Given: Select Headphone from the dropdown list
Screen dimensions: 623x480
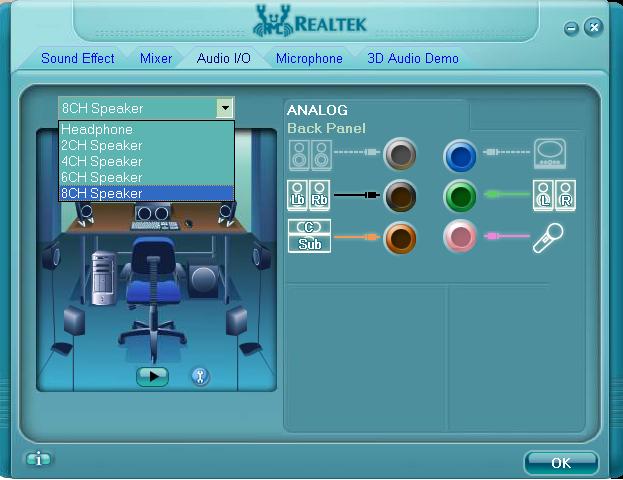Looking at the screenshot, I should [x=97, y=129].
